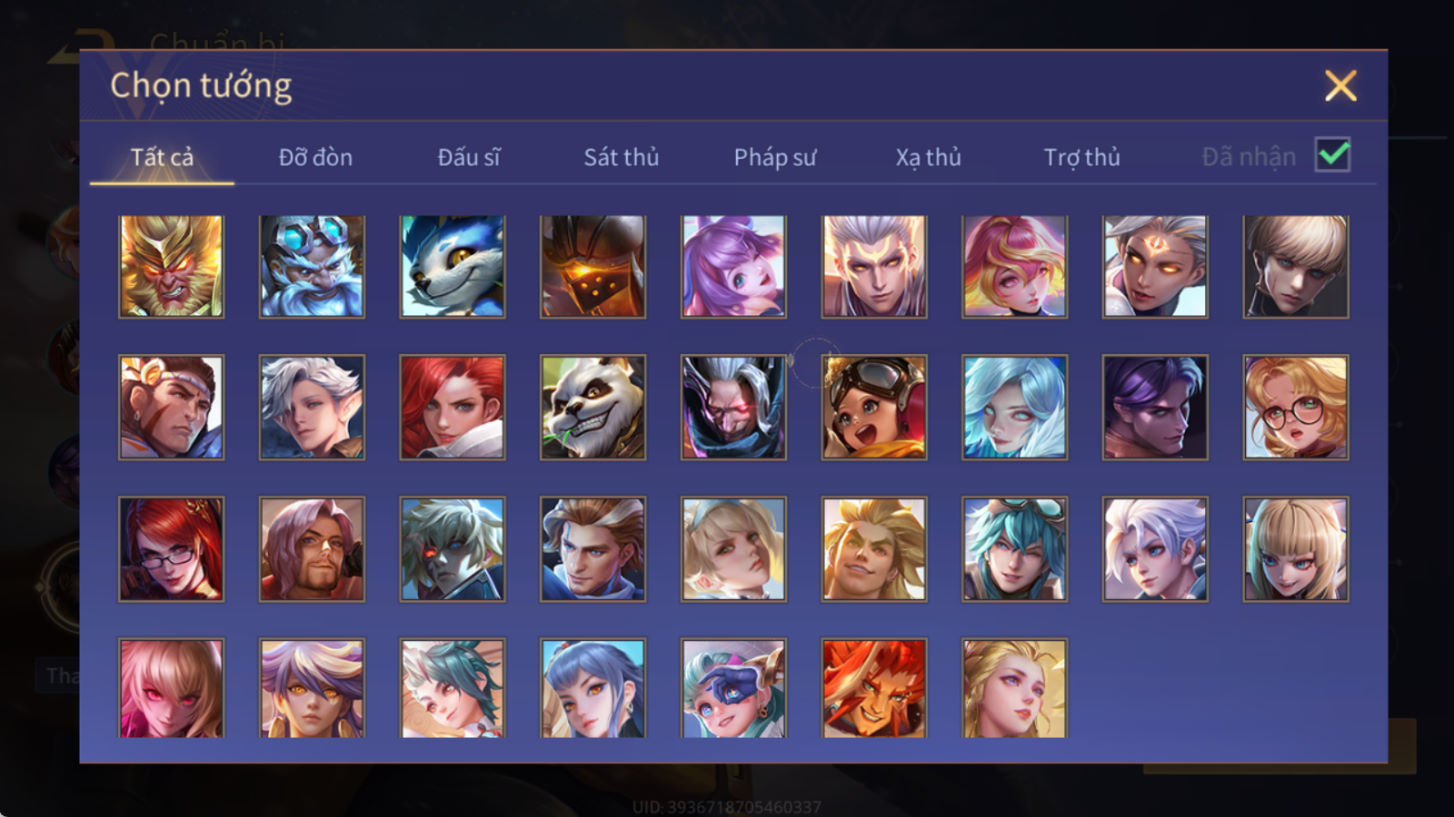Image resolution: width=1454 pixels, height=817 pixels.
Task: Select the red-haired woman wearing black glasses
Action: point(171,549)
